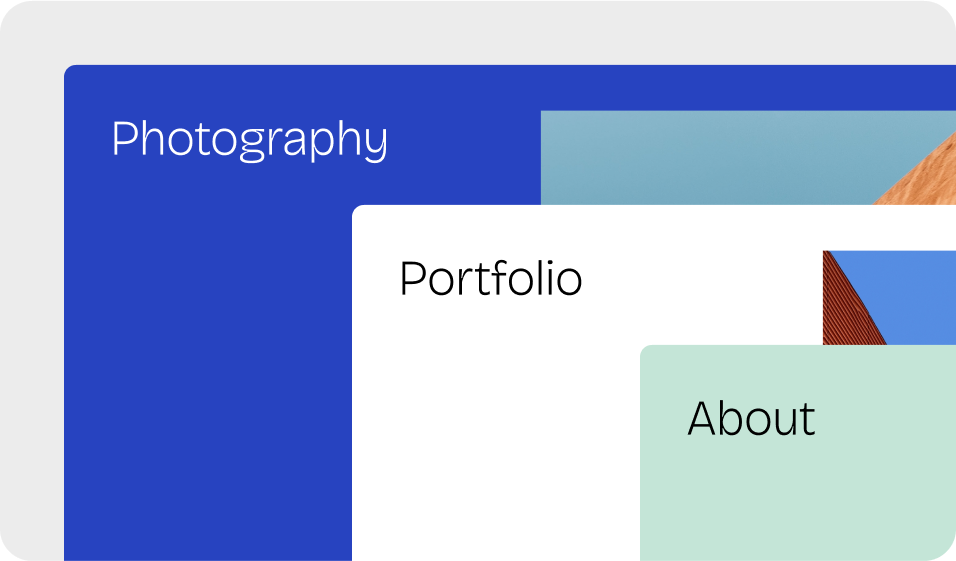This screenshot has width=956, height=561.
Task: Click top-left corner of green About card
Action: coord(646,351)
